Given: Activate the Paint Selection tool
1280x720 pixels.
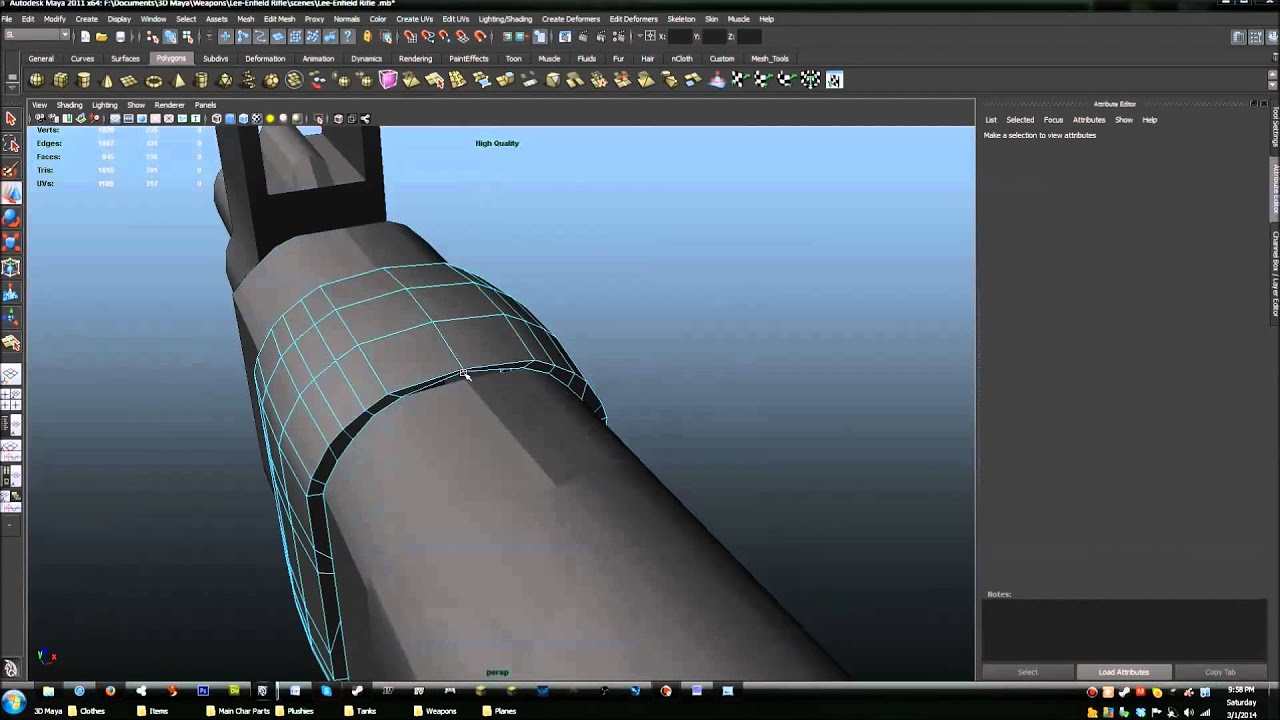Looking at the screenshot, I should tap(11, 170).
